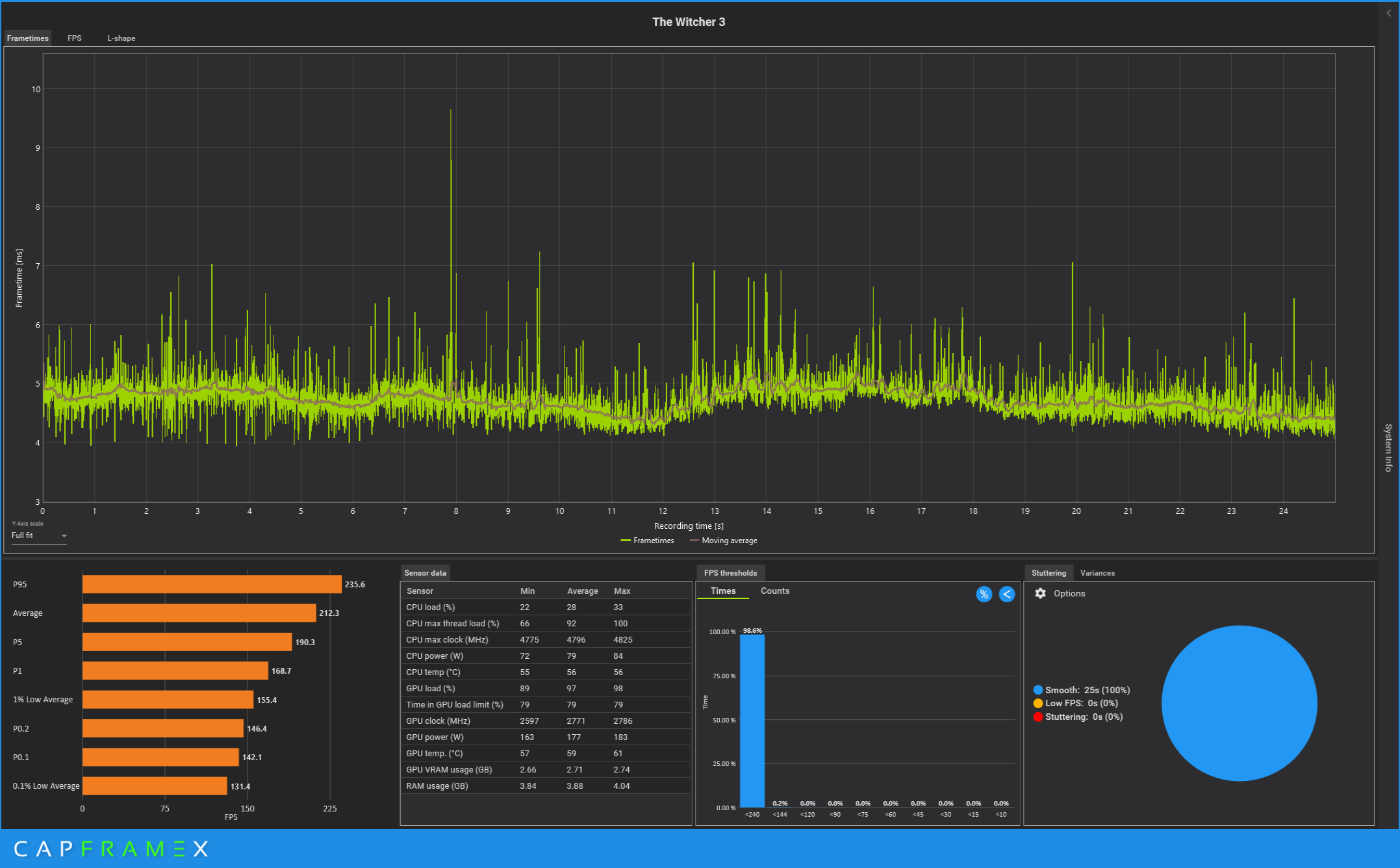
Task: Open the Variances tab
Action: 1097,573
